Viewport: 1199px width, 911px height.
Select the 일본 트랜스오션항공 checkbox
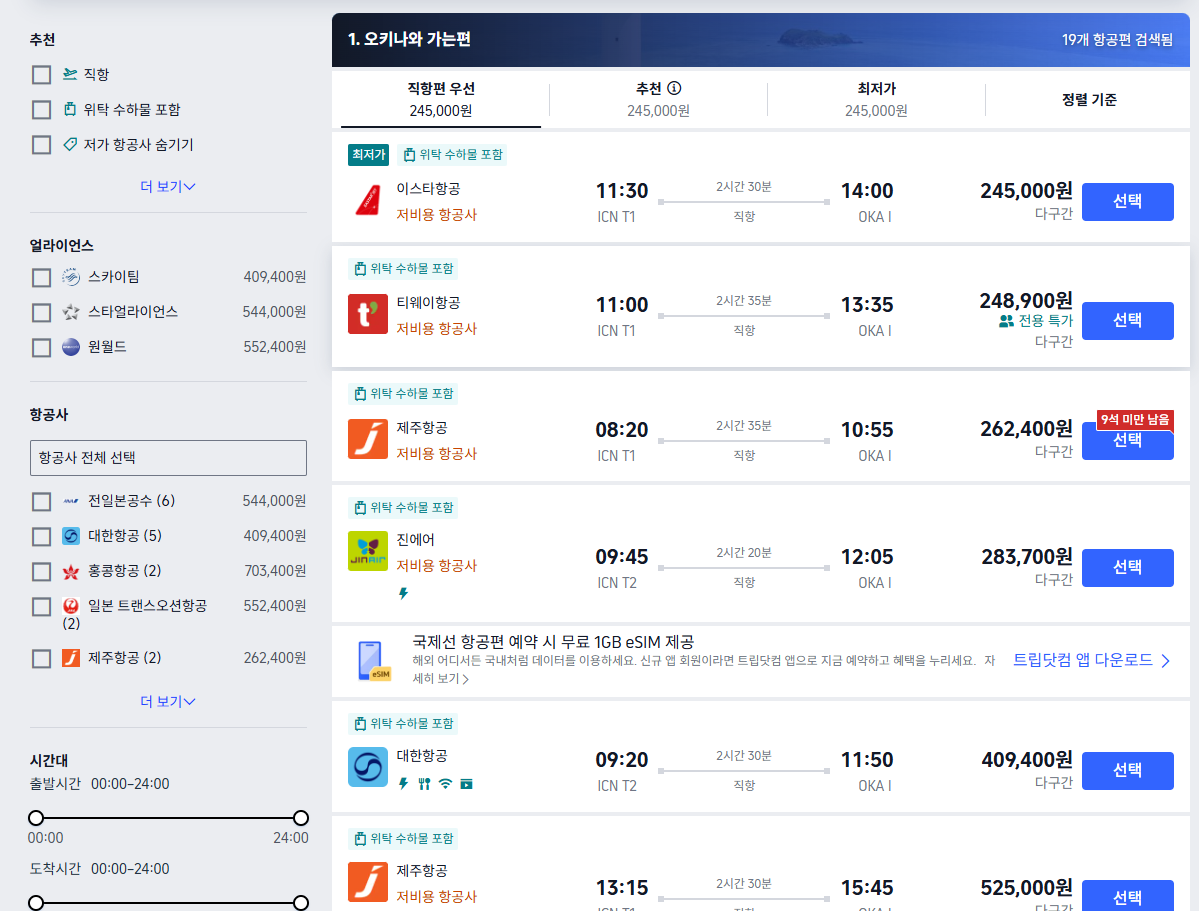[x=41, y=607]
